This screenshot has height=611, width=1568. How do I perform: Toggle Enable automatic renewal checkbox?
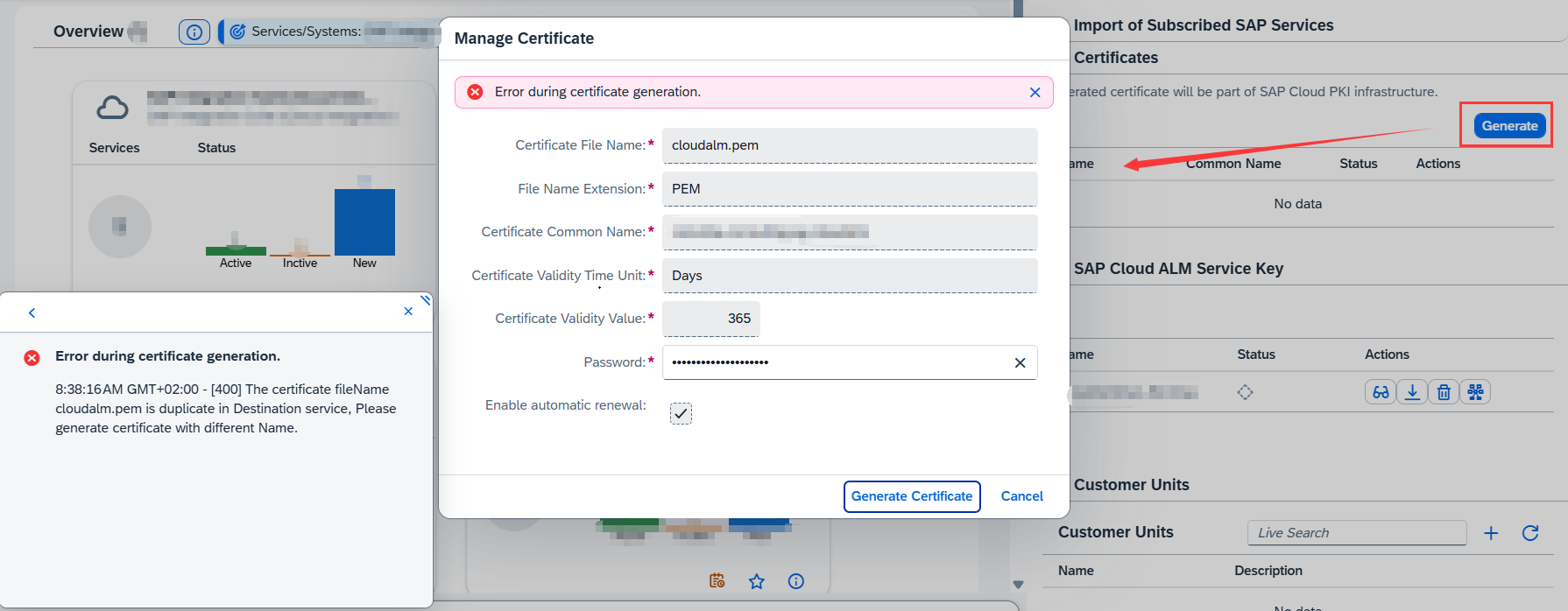click(681, 413)
